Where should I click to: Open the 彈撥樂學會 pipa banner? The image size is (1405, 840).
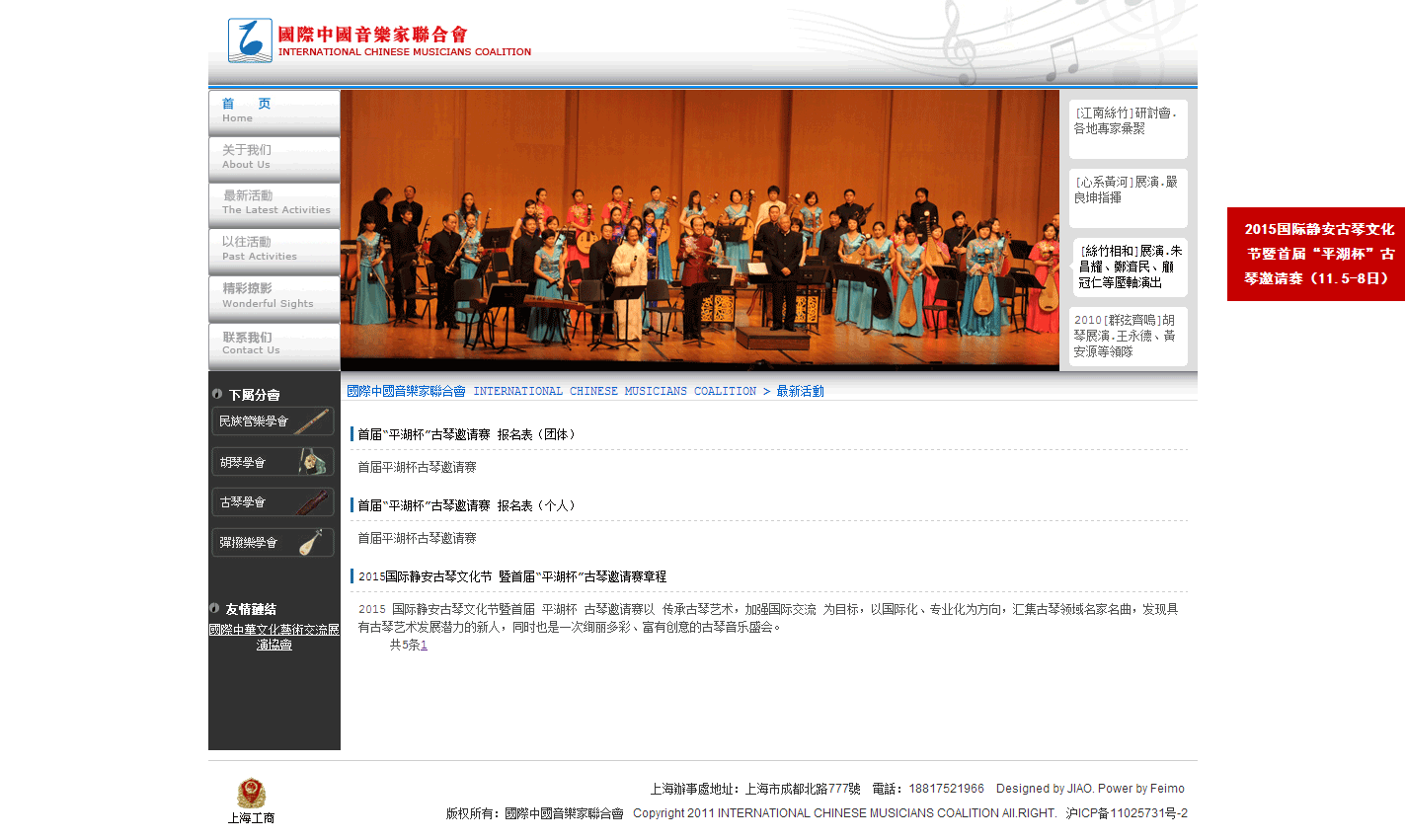[273, 543]
